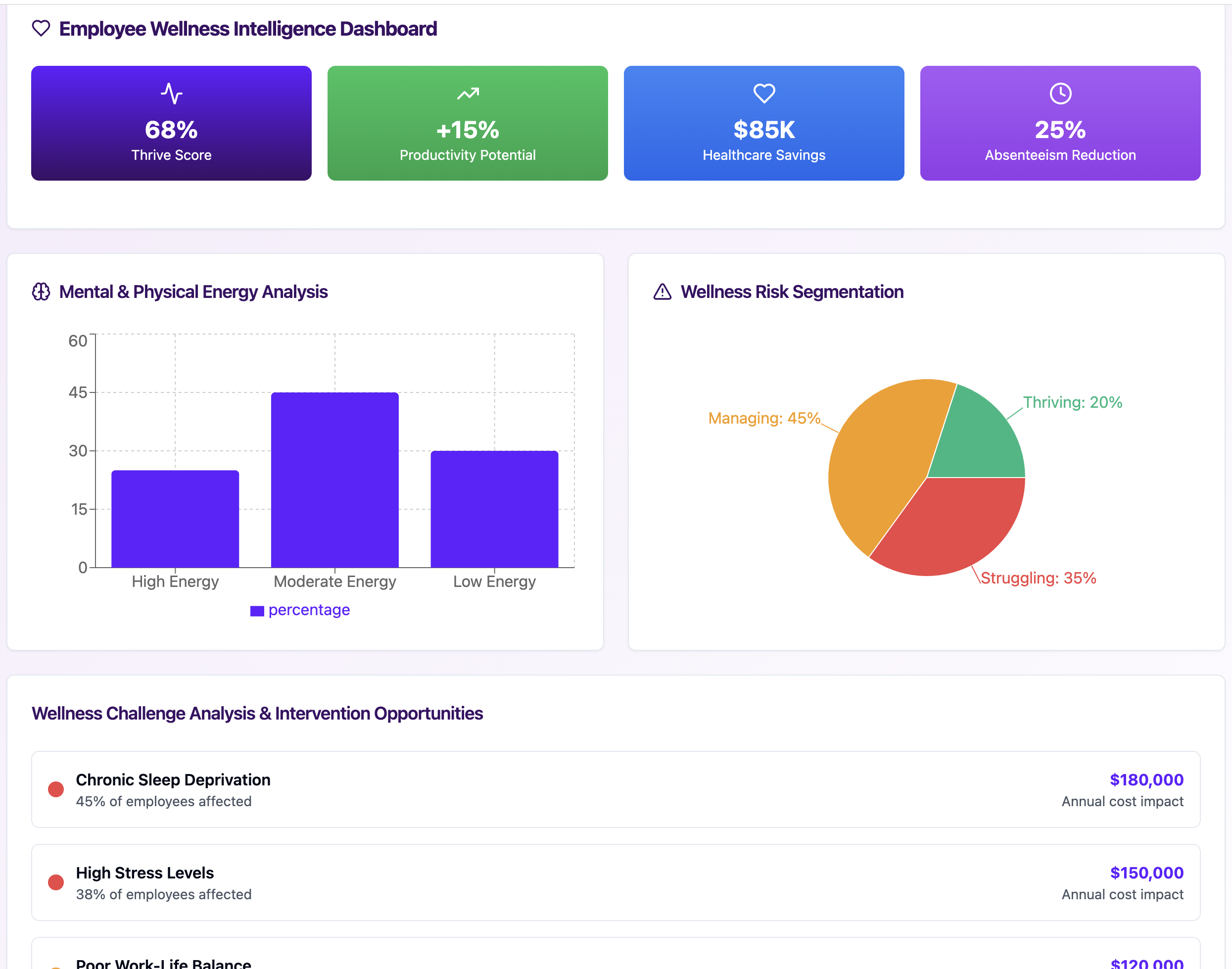Click the heart icon on Healthcare Savings card
This screenshot has width=1232, height=969.
(764, 94)
